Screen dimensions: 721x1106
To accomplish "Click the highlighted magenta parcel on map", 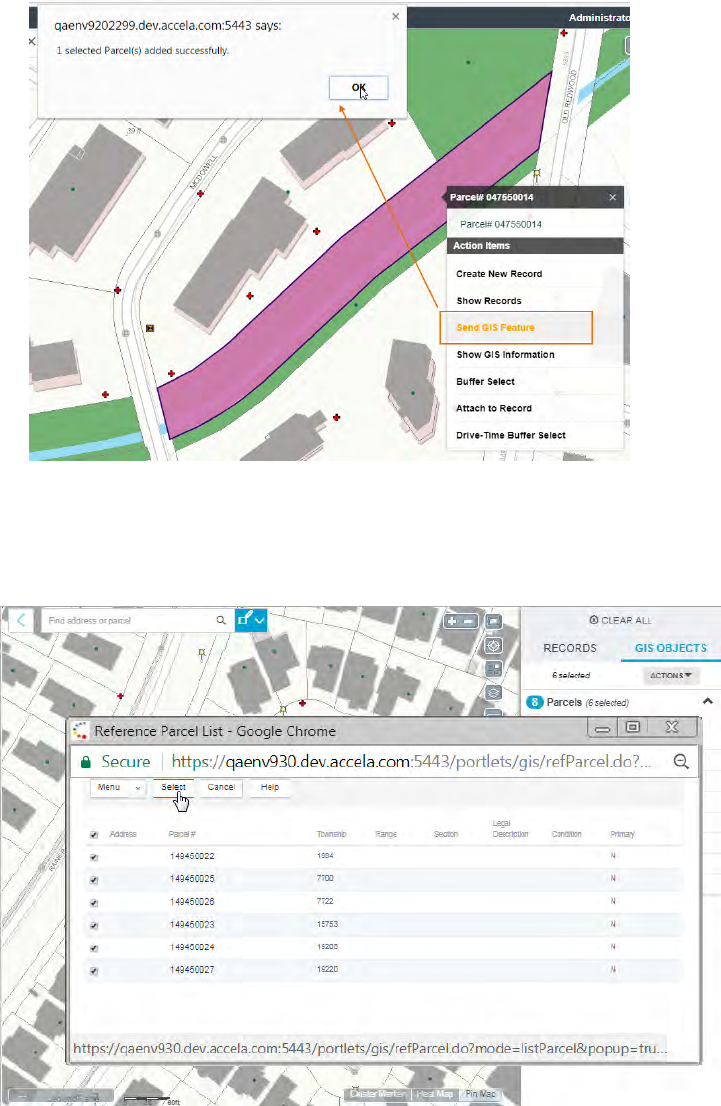I will point(353,257).
